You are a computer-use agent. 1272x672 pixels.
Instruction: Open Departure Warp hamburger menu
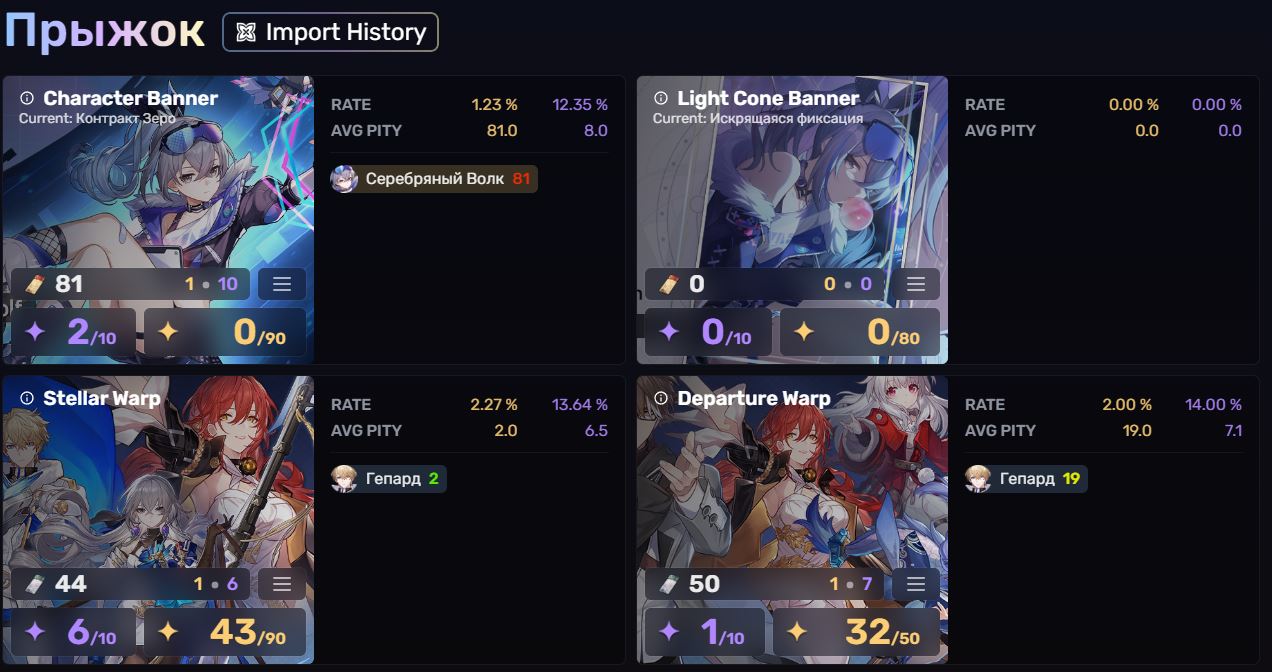pyautogui.click(x=916, y=584)
